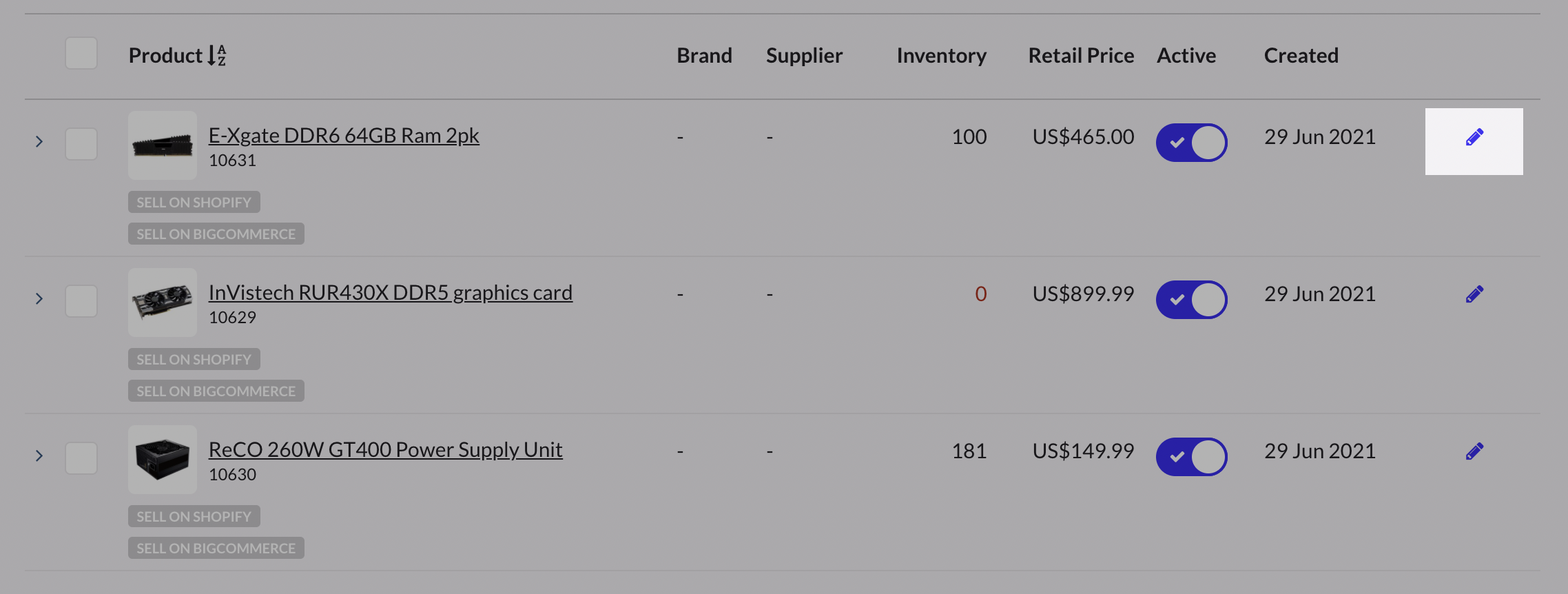Screen dimensions: 1568x594
Task: Edit the InVistech graphics card product
Action: coord(1474,295)
